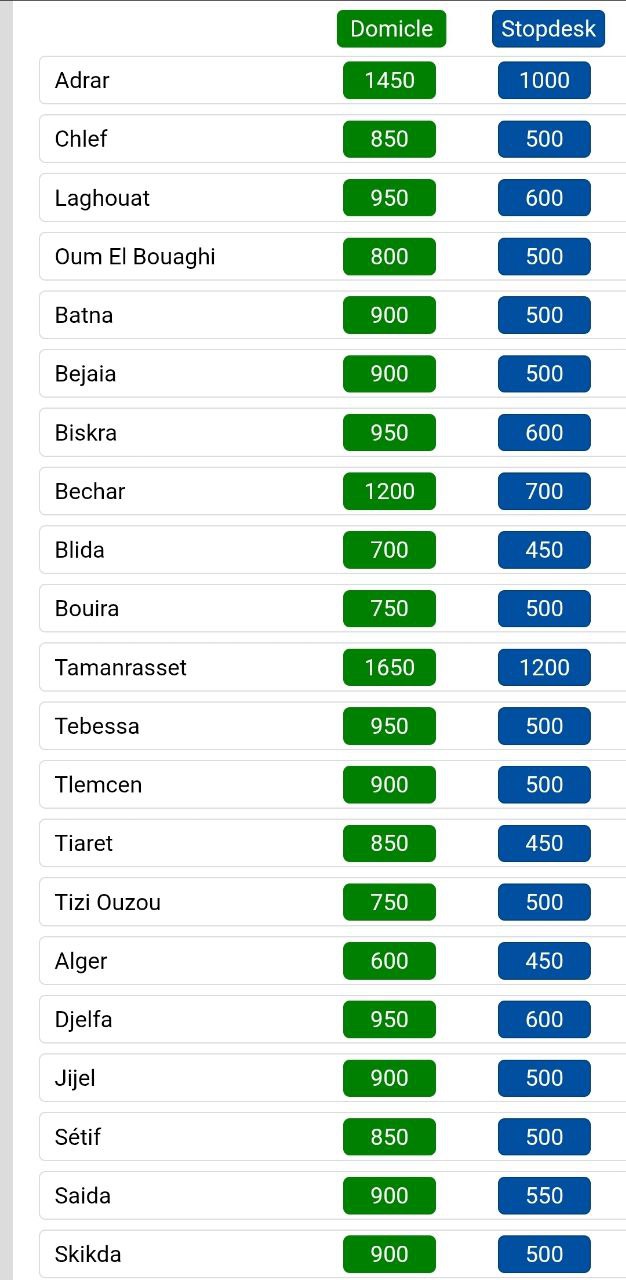Choose the Tamanrasset stopdesk price 1200
The image size is (626, 1280).
point(544,667)
